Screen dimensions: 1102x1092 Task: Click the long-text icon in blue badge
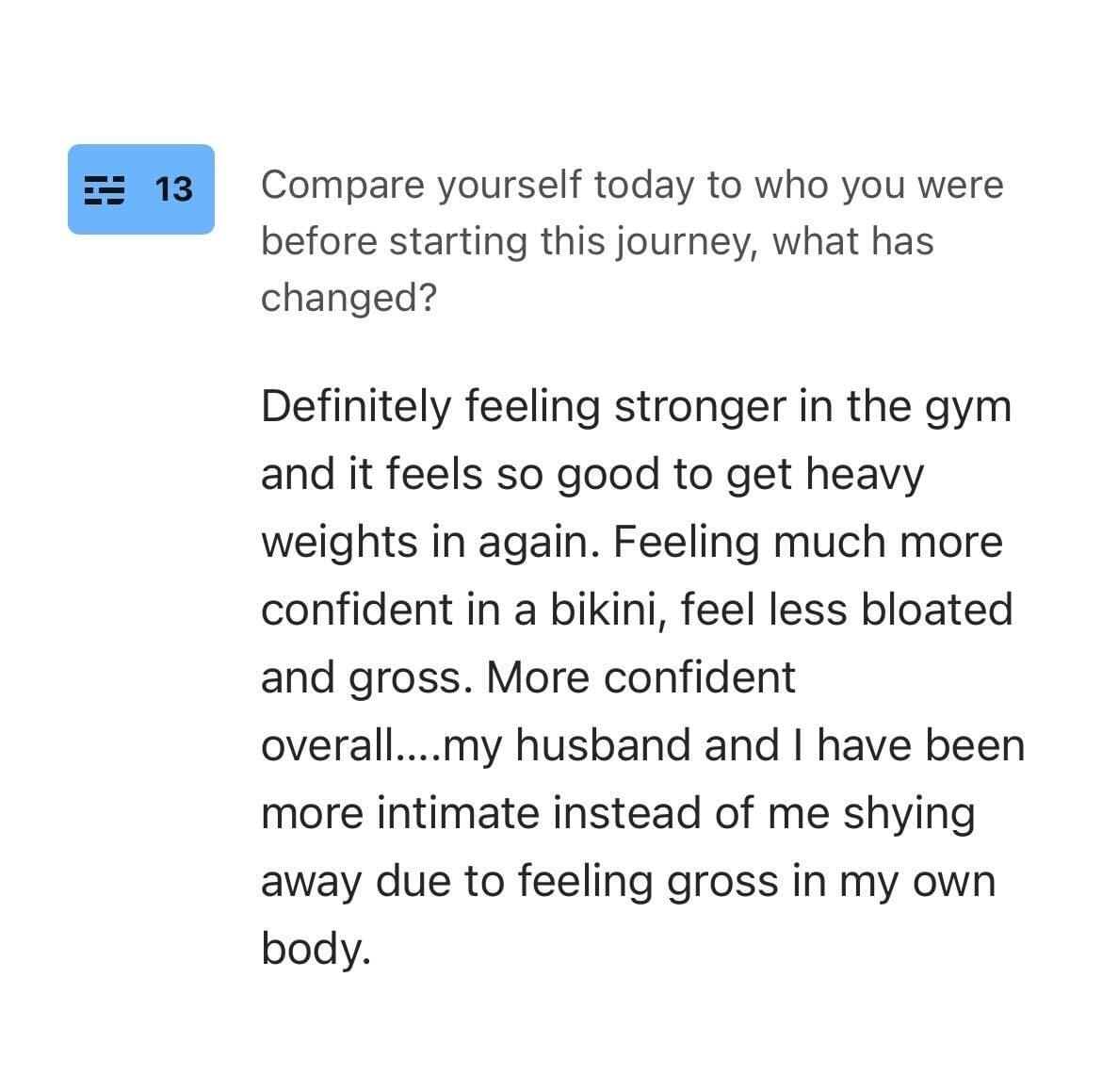pyautogui.click(x=104, y=190)
